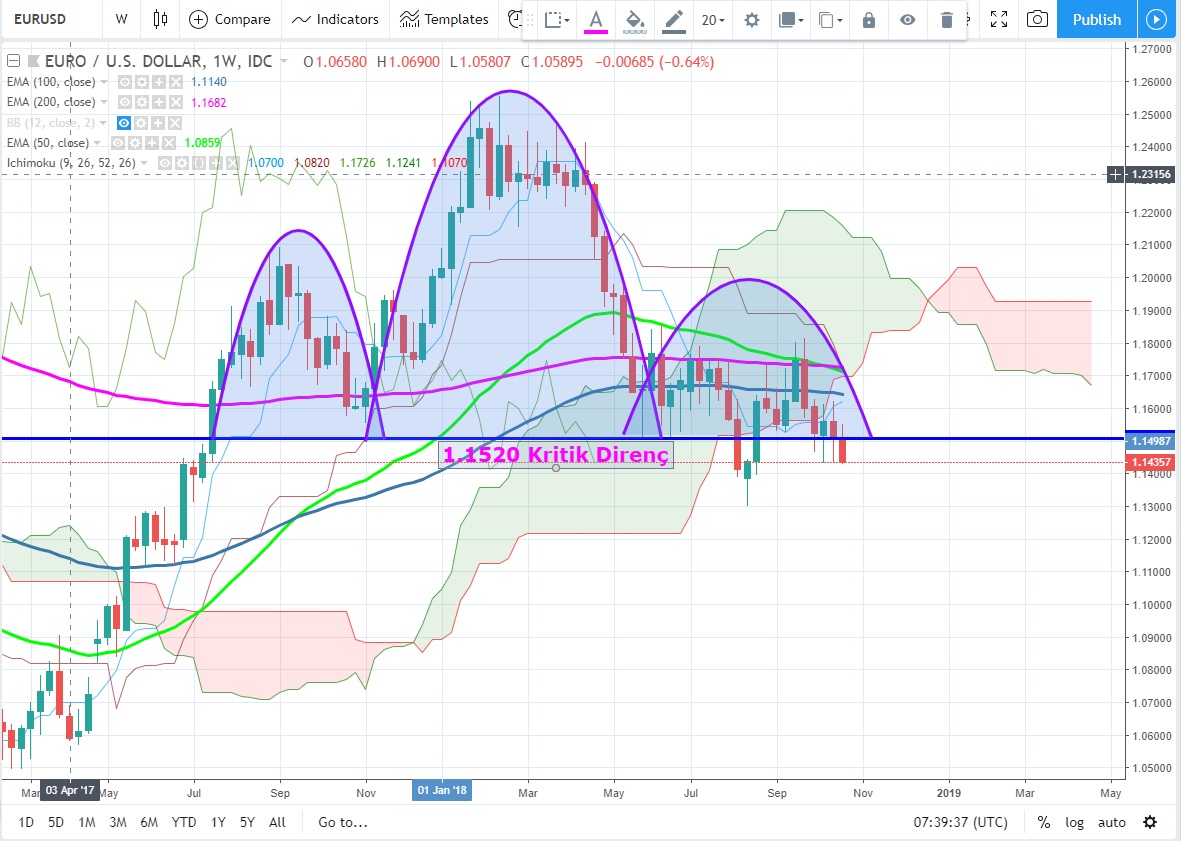Screen dimensions: 1182x841
Task: Click the Compare symbol button
Action: click(x=230, y=19)
